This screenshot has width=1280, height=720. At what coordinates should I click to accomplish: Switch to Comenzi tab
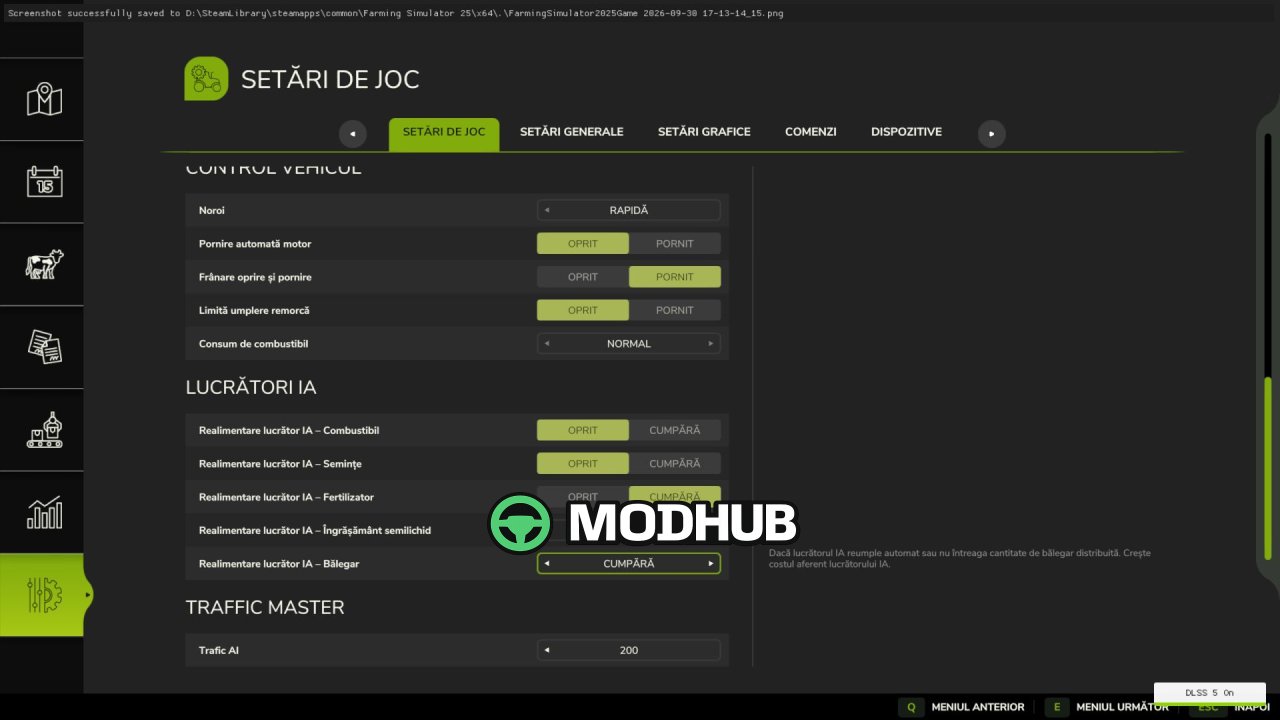click(x=811, y=132)
